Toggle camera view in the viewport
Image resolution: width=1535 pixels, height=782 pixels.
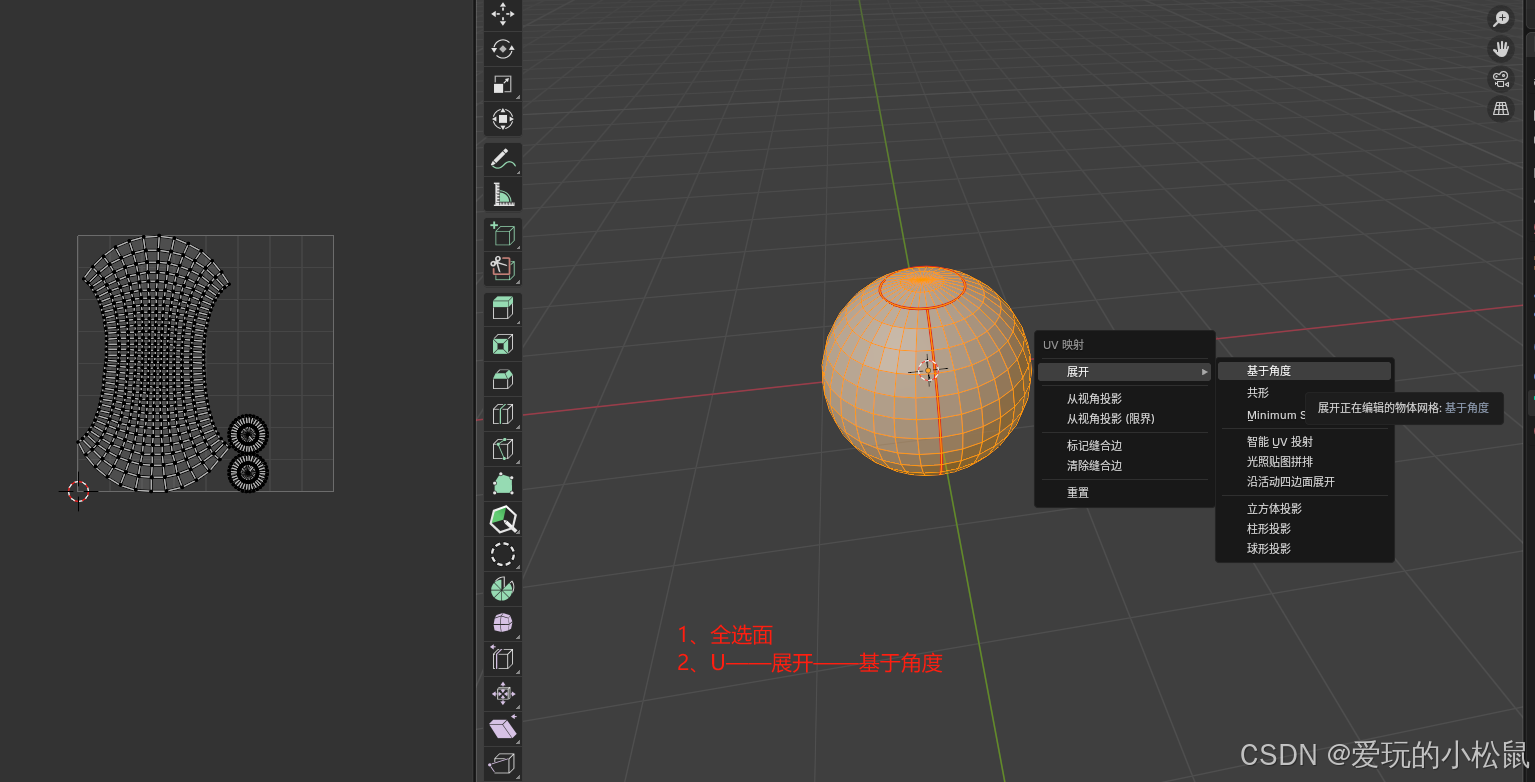(1501, 79)
